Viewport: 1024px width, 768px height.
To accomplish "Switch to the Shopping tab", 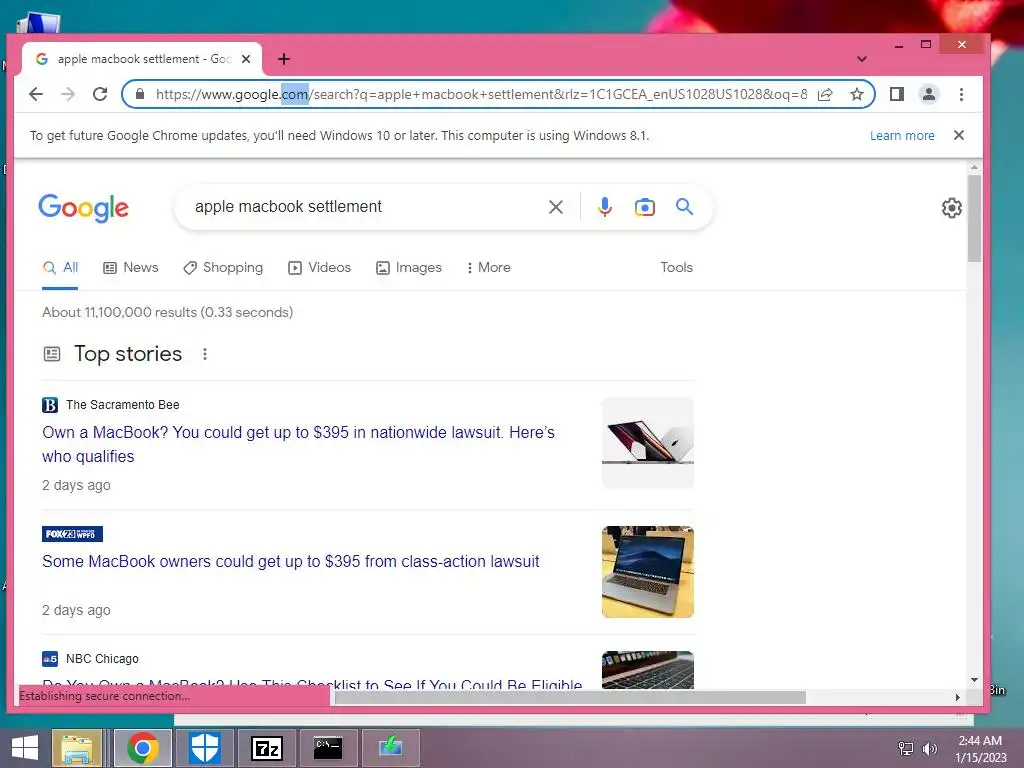I will [x=223, y=268].
